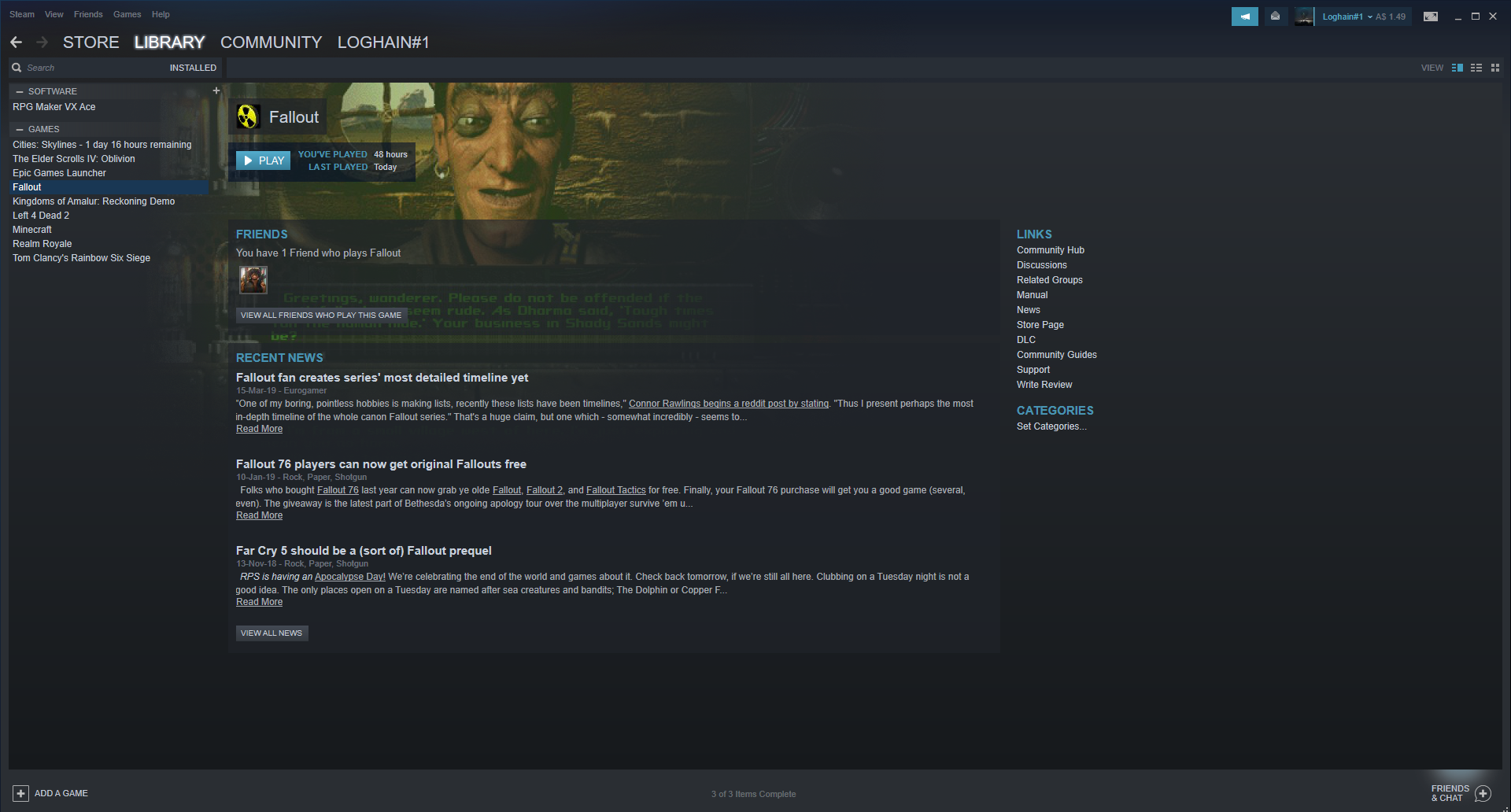Open the Friends menu
The width and height of the screenshot is (1511, 812).
(88, 14)
